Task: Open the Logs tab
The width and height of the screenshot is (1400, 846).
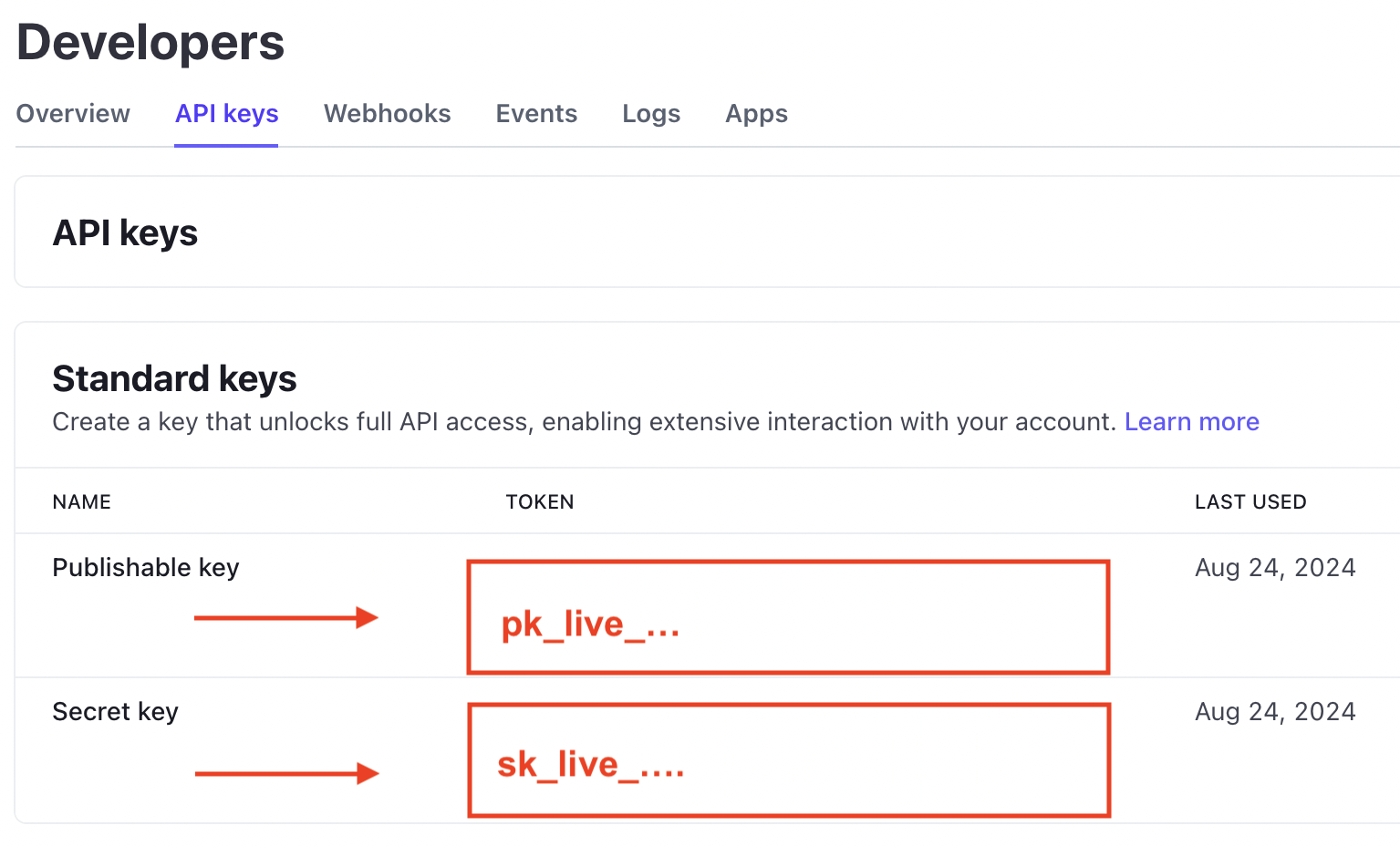Action: coord(651,114)
